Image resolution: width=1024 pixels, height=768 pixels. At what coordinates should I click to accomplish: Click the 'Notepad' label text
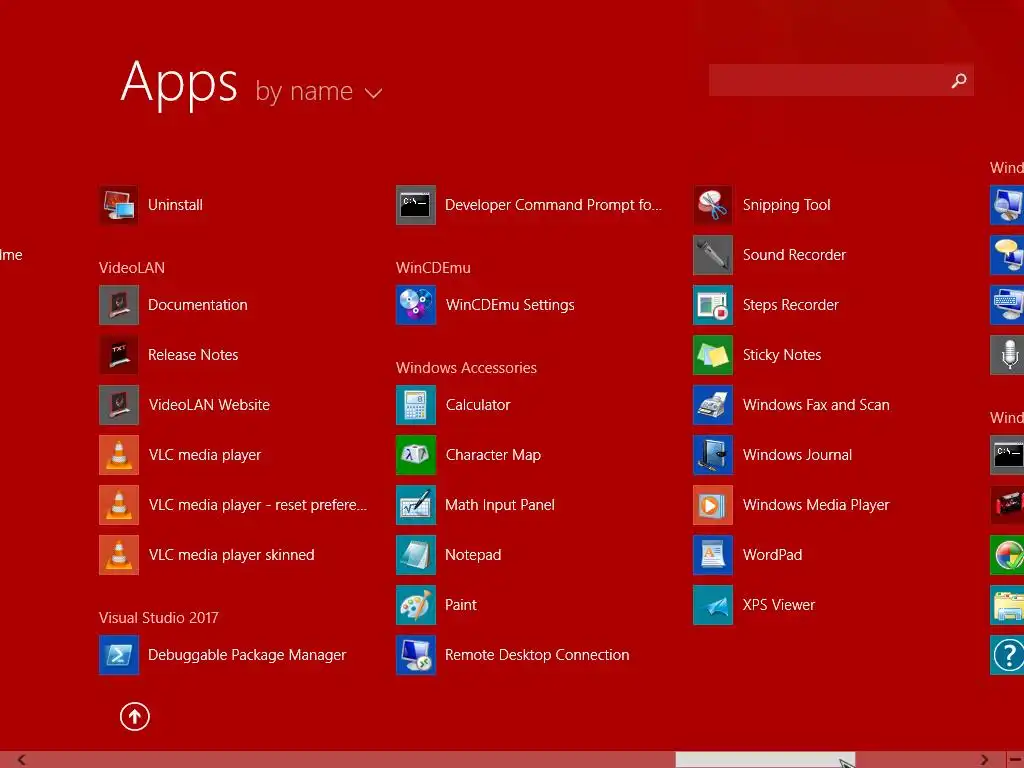click(473, 555)
